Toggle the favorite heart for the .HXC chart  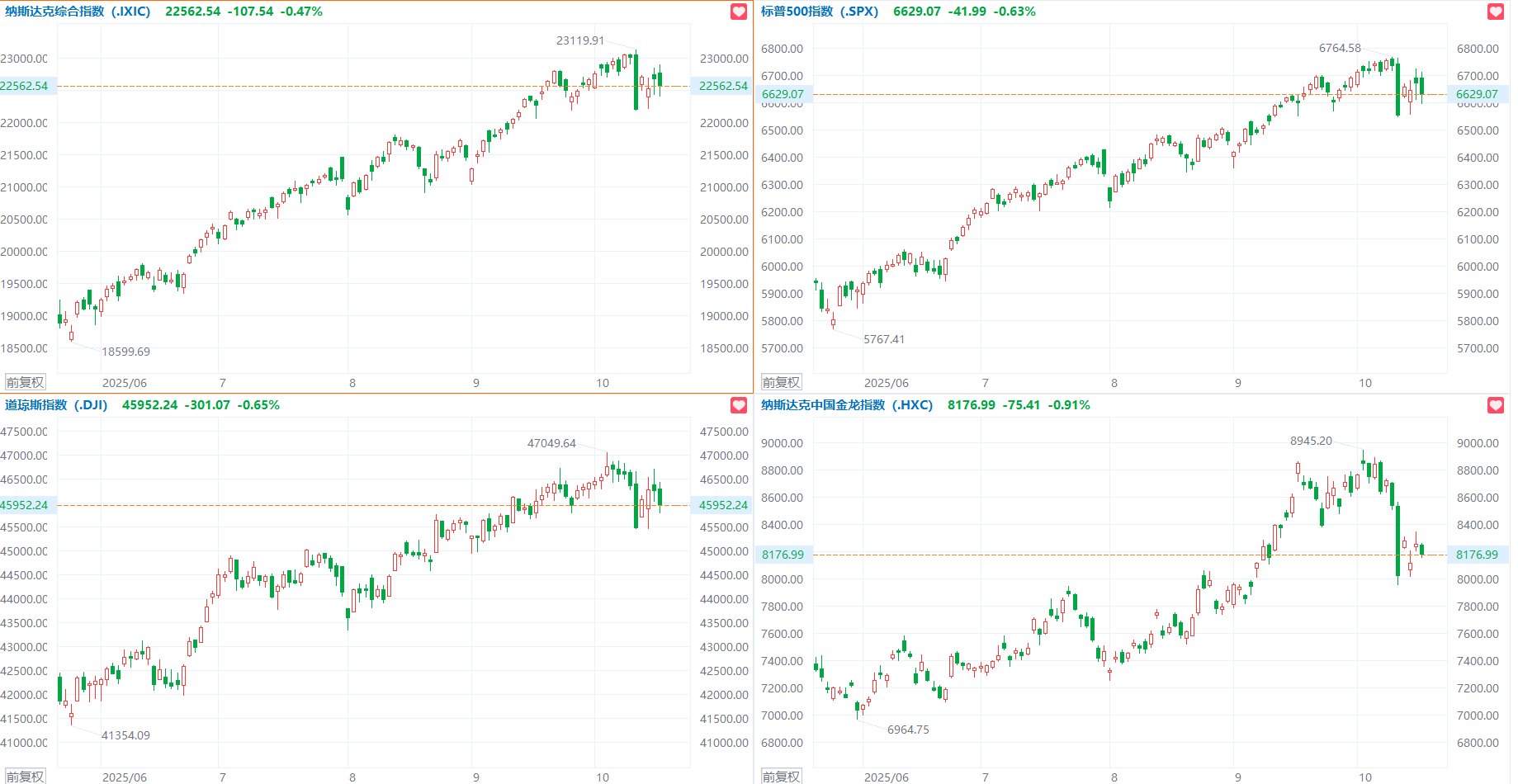pyautogui.click(x=1496, y=405)
